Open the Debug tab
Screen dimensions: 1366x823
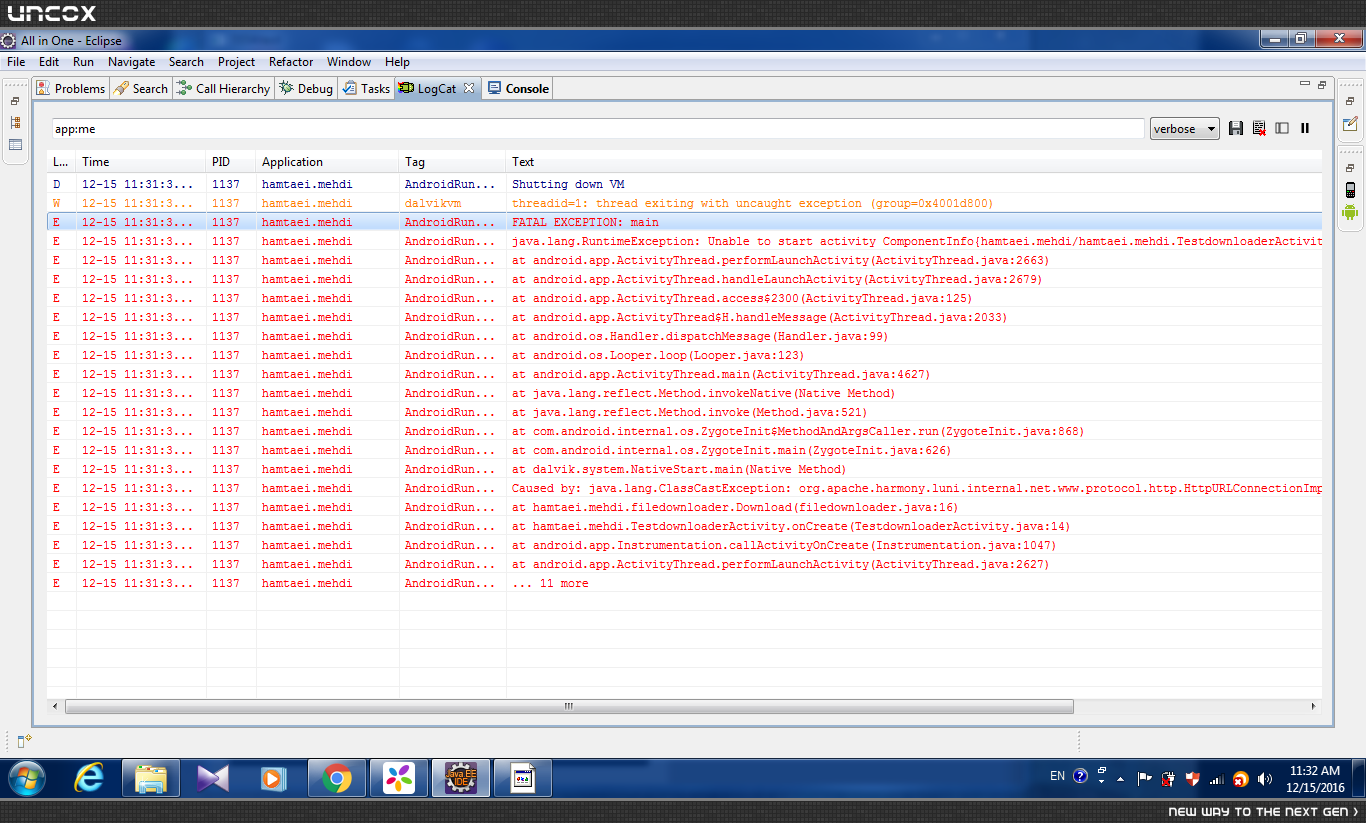click(x=305, y=88)
